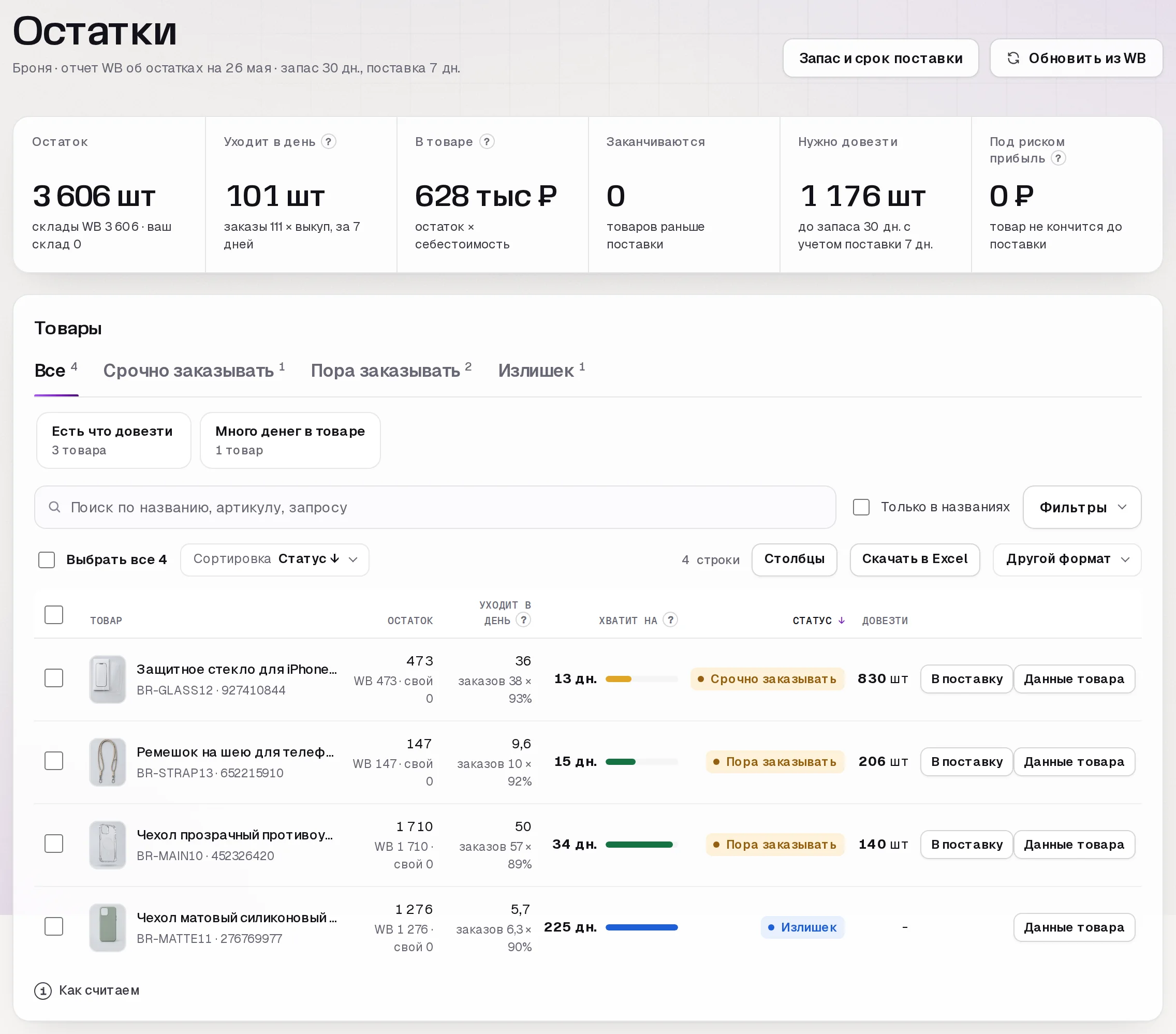The height and width of the screenshot is (1034, 1176).
Task: Apply Много денег в товаре quick filter
Action: coord(290,440)
